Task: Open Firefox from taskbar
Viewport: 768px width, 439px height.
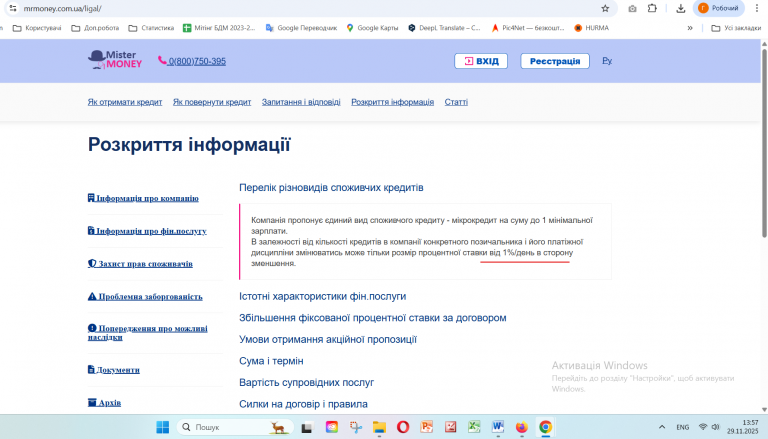Action: pyautogui.click(x=522, y=427)
